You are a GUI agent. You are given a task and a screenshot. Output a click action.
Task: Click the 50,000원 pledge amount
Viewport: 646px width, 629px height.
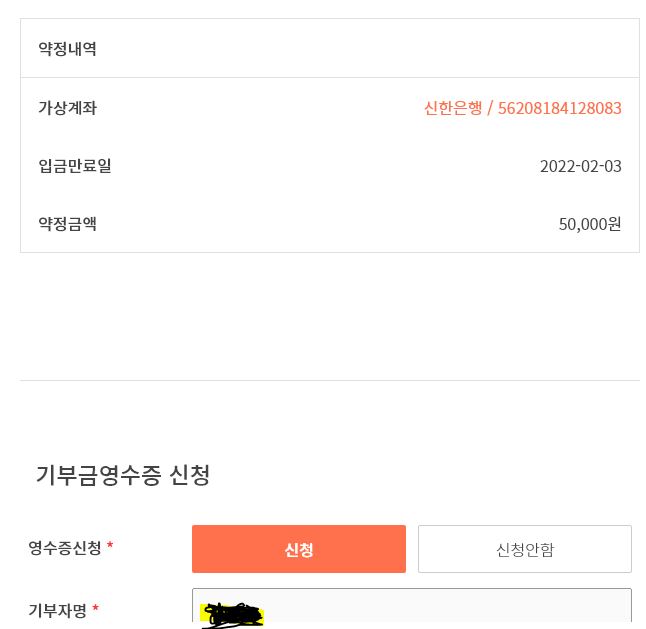pos(589,224)
